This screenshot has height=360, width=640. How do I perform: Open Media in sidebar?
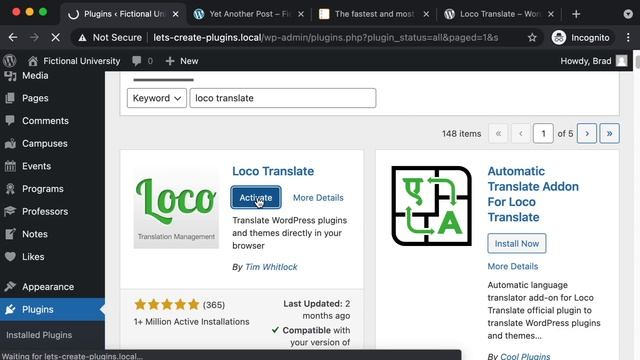[x=35, y=76]
